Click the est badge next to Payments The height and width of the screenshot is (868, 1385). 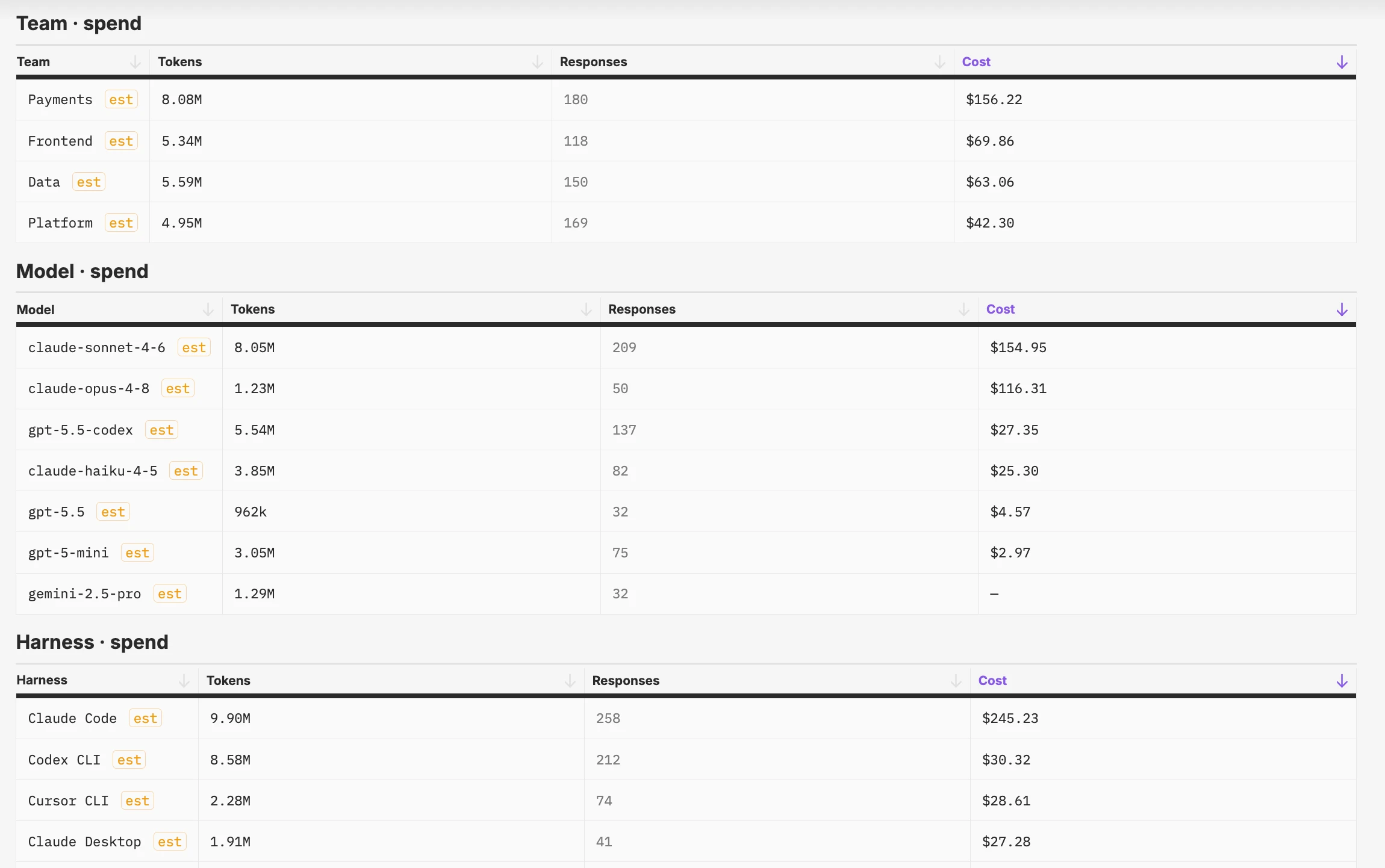[x=121, y=99]
